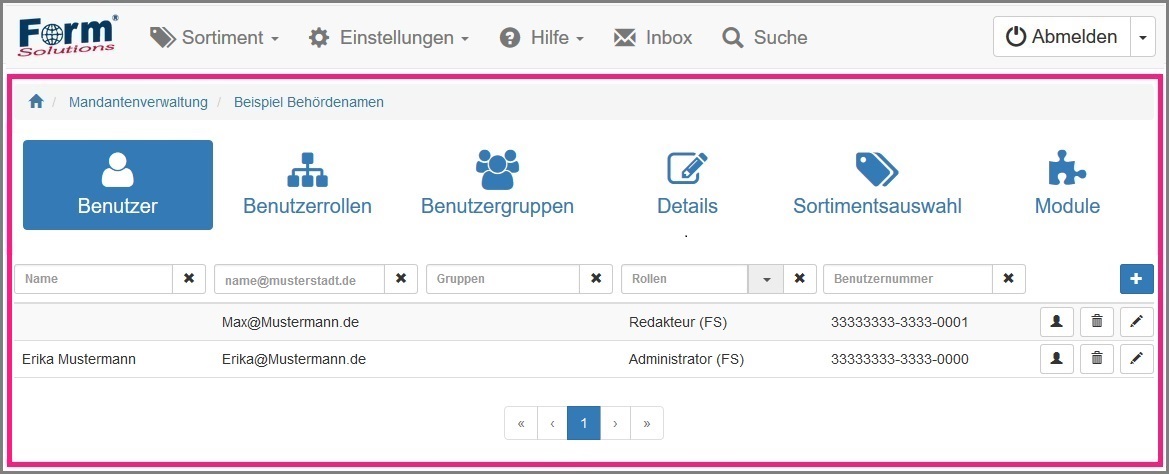Focus the Rollen filter field
The height and width of the screenshot is (474, 1169).
pos(684,279)
